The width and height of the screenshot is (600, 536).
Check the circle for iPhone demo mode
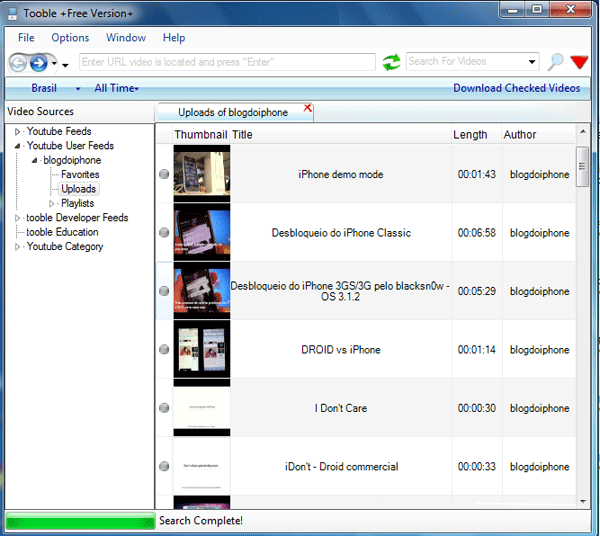coord(164,175)
